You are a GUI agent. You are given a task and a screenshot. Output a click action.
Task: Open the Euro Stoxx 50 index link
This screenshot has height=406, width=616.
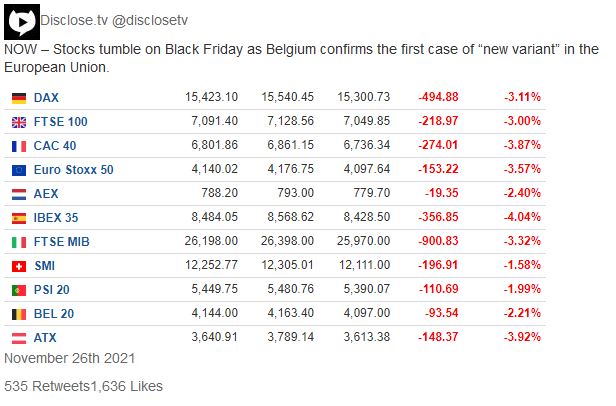click(73, 169)
